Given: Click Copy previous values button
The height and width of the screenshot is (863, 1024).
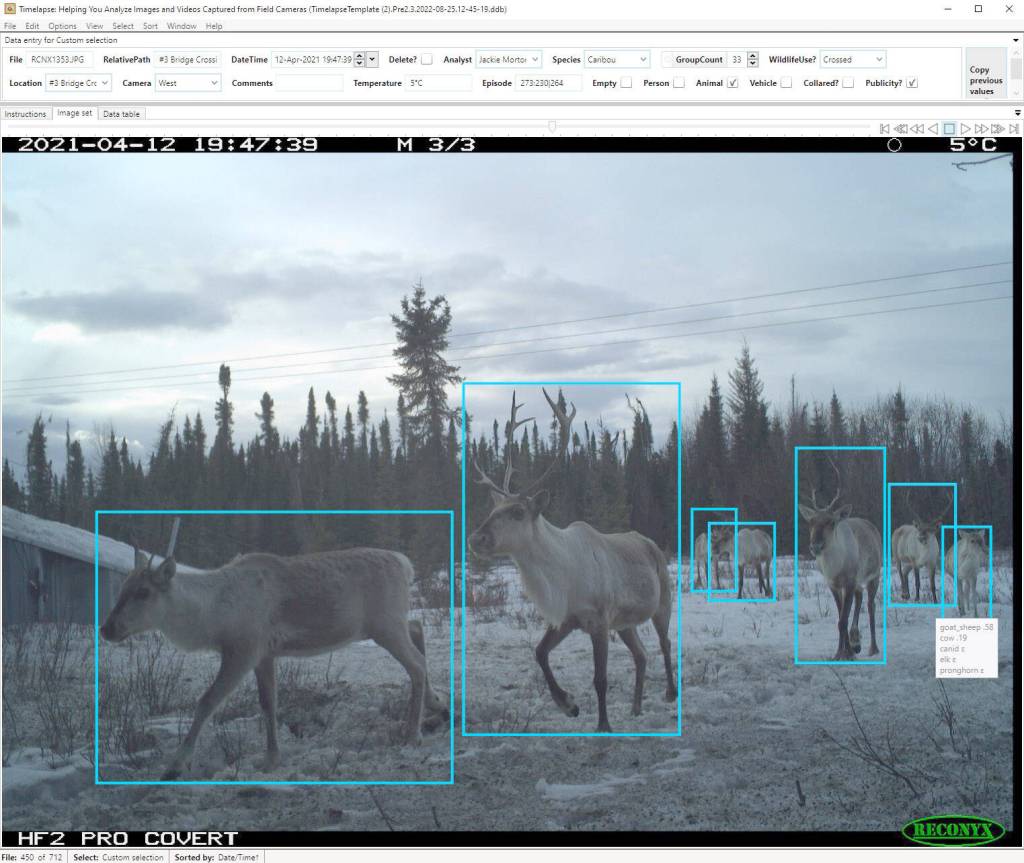Looking at the screenshot, I should coord(985,80).
